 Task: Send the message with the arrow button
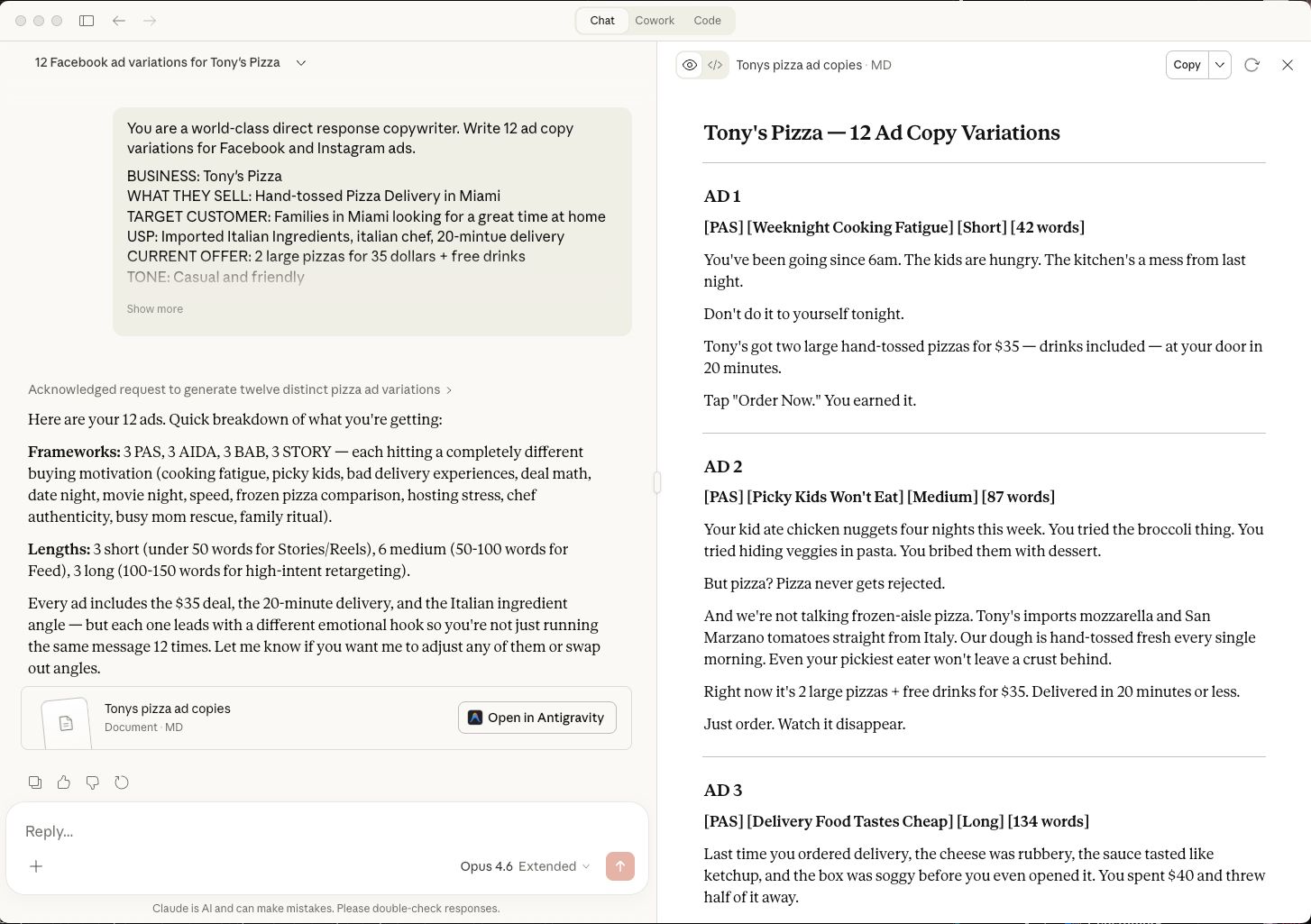620,866
